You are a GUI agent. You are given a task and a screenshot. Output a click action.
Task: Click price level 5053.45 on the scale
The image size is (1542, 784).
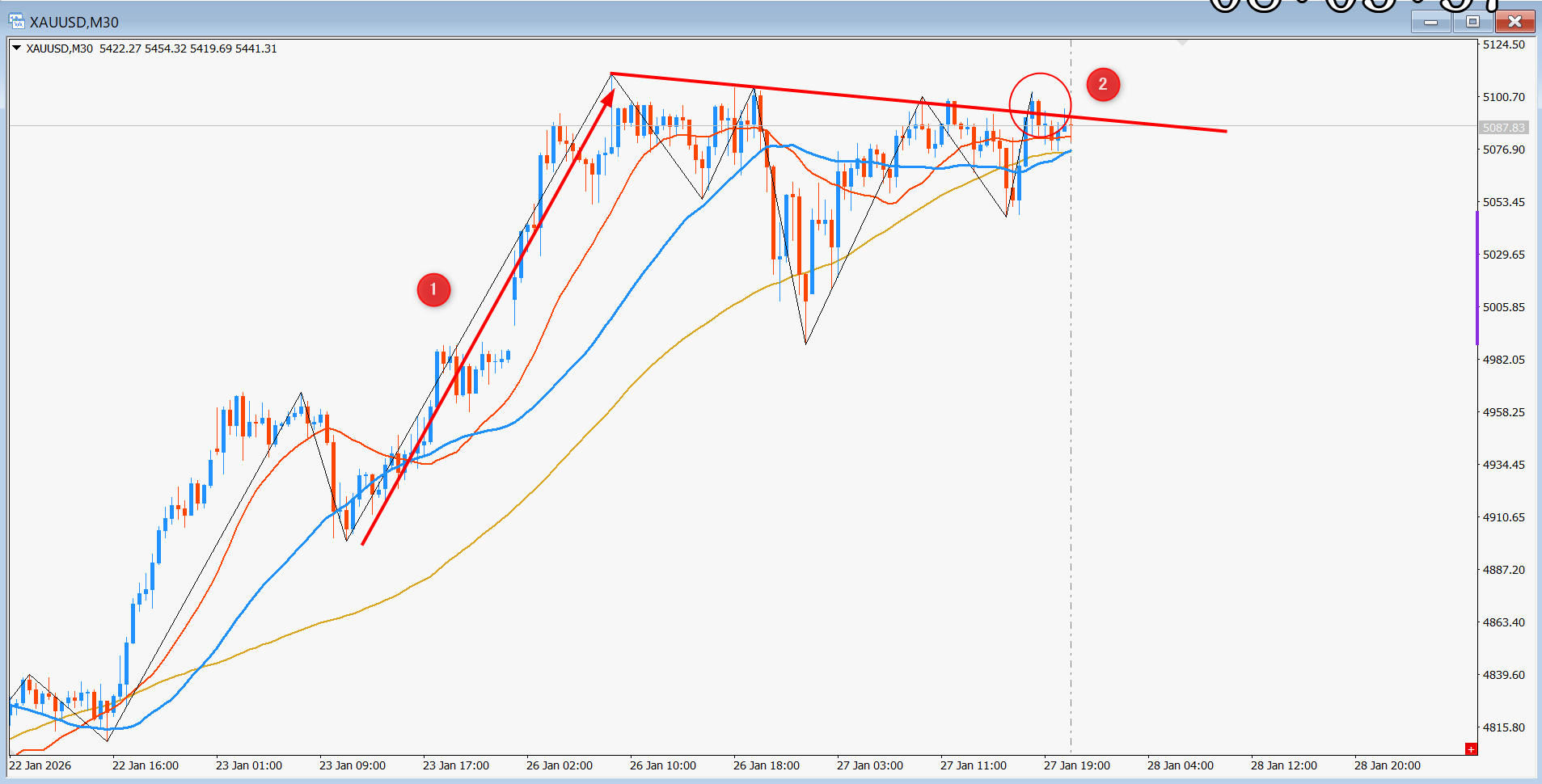click(1503, 202)
